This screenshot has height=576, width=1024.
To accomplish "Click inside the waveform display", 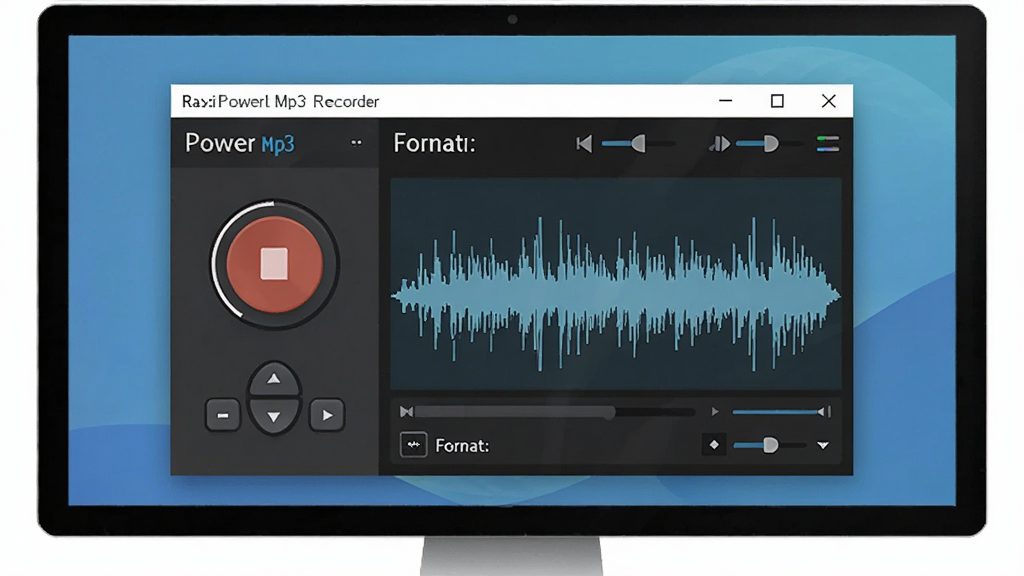I will (x=616, y=284).
